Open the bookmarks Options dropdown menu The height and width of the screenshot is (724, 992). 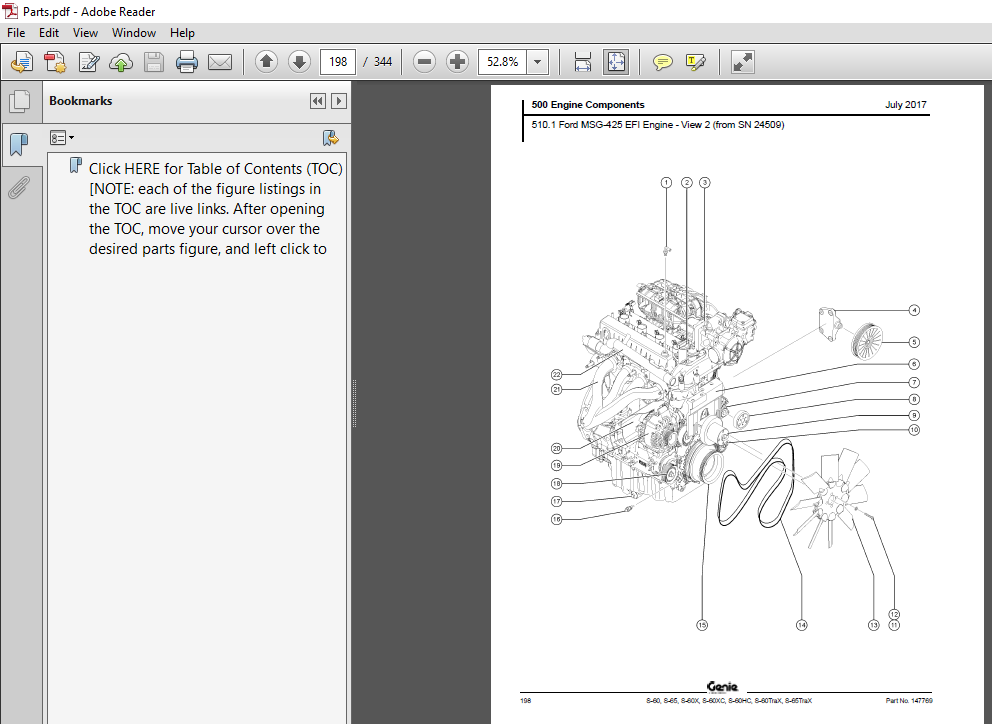click(62, 138)
